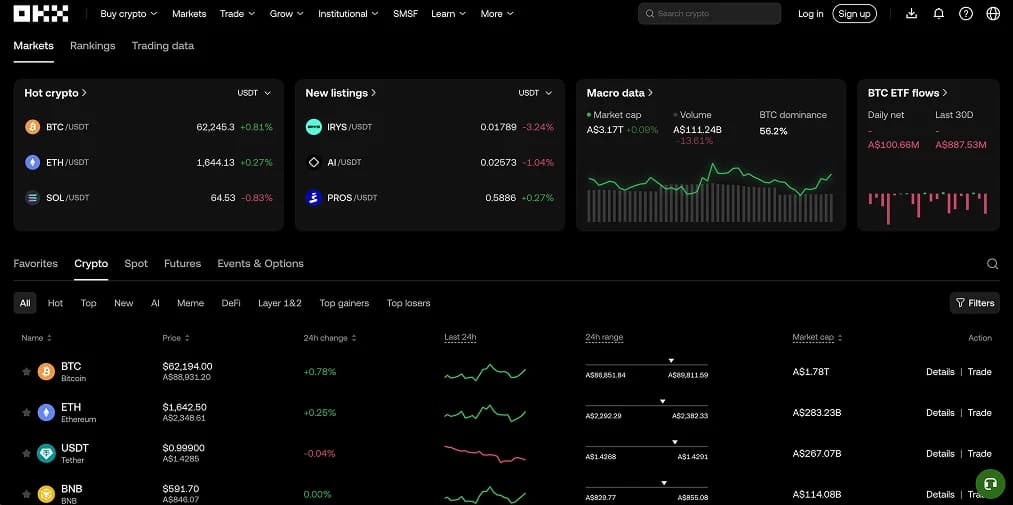Toggle the USDT favorite star

click(x=26, y=453)
